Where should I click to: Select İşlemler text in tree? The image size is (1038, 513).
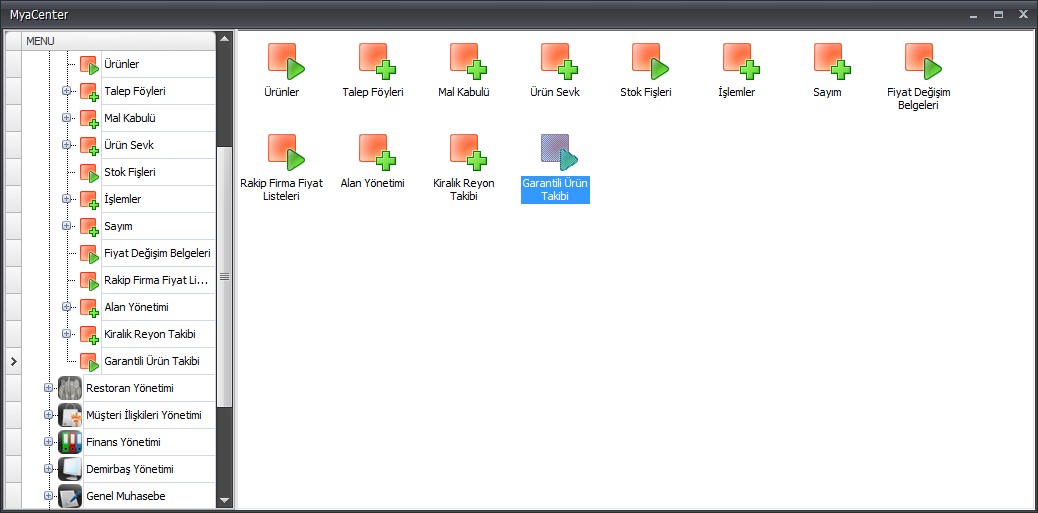122,199
